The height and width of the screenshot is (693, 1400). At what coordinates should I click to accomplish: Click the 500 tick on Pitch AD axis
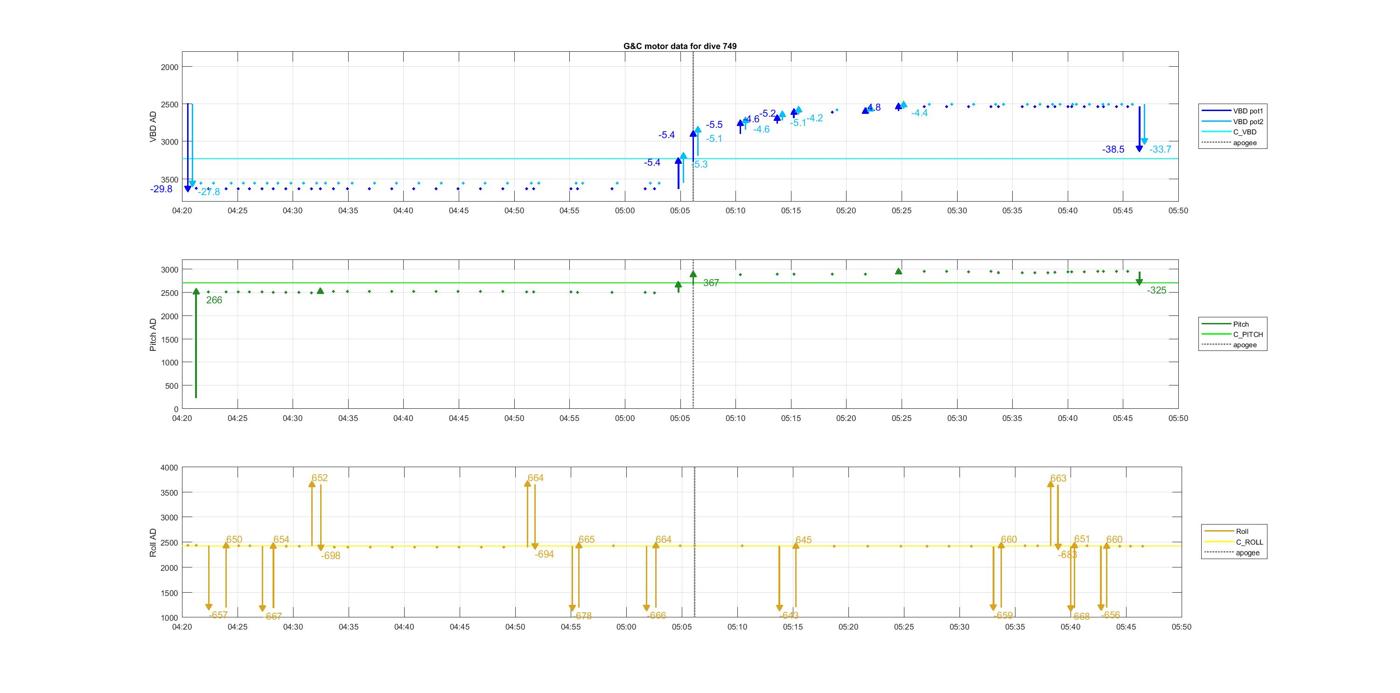(x=171, y=386)
